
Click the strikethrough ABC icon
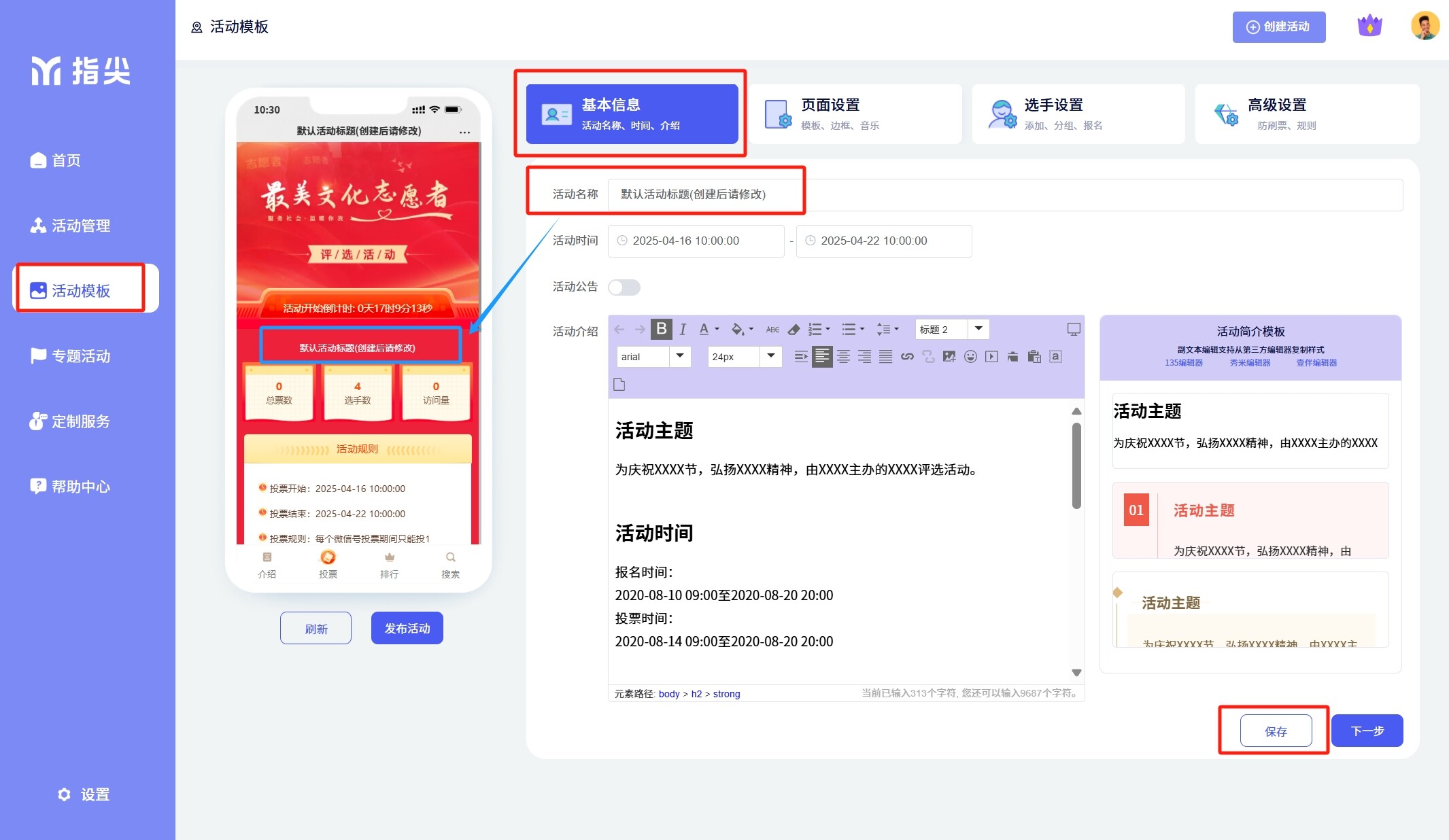point(772,330)
